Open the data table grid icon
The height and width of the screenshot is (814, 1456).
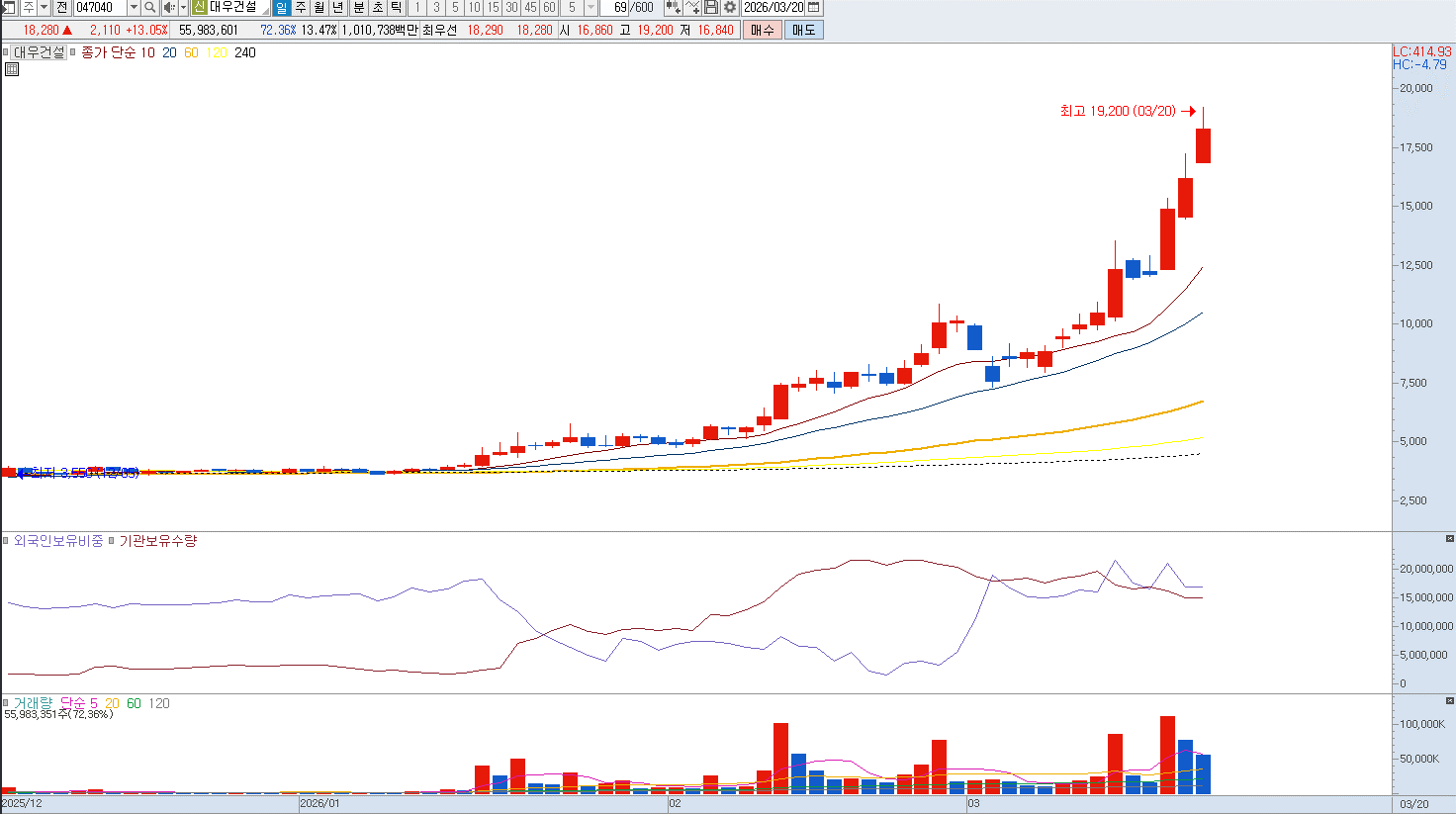point(11,69)
